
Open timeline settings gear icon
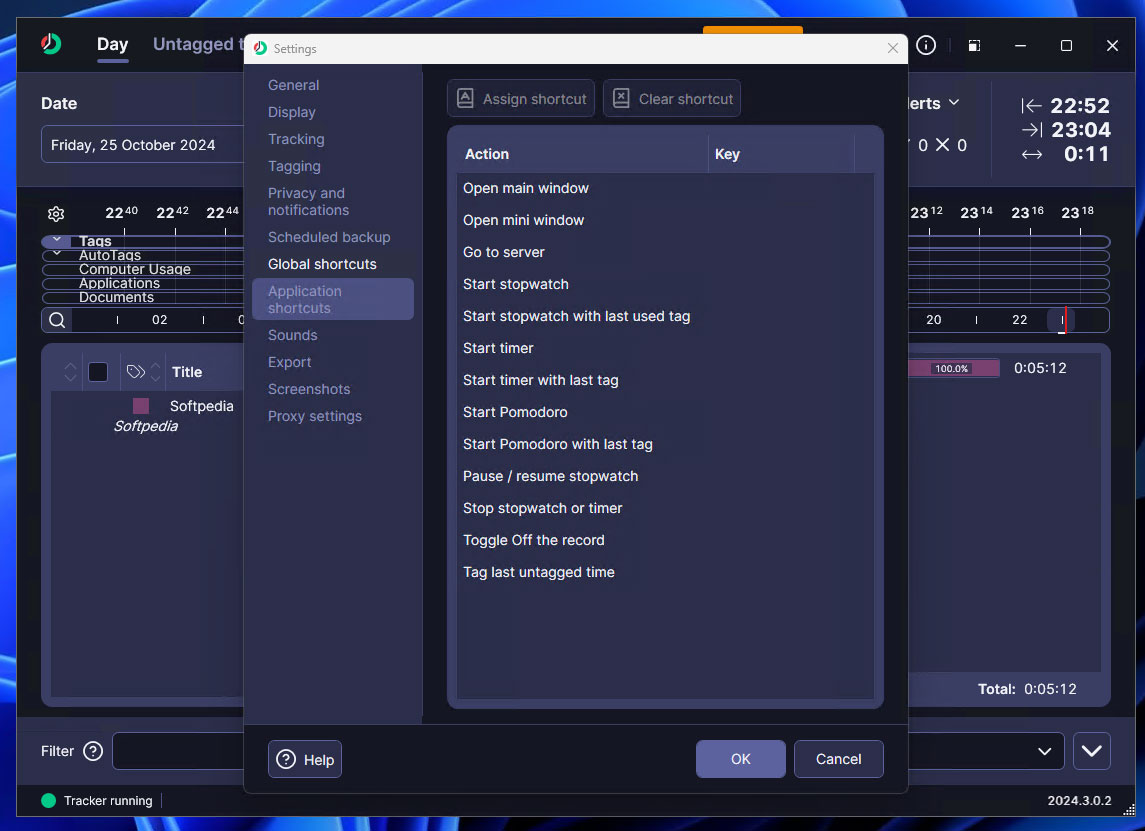click(56, 213)
